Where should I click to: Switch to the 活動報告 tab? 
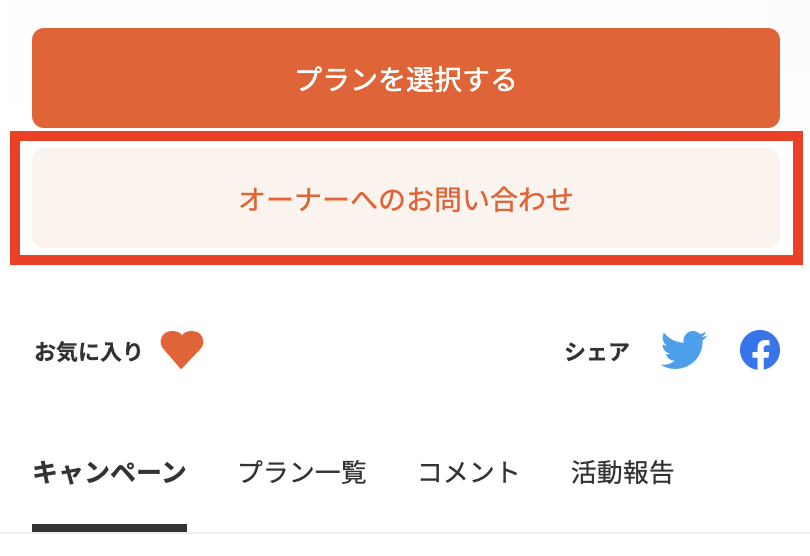(x=623, y=472)
